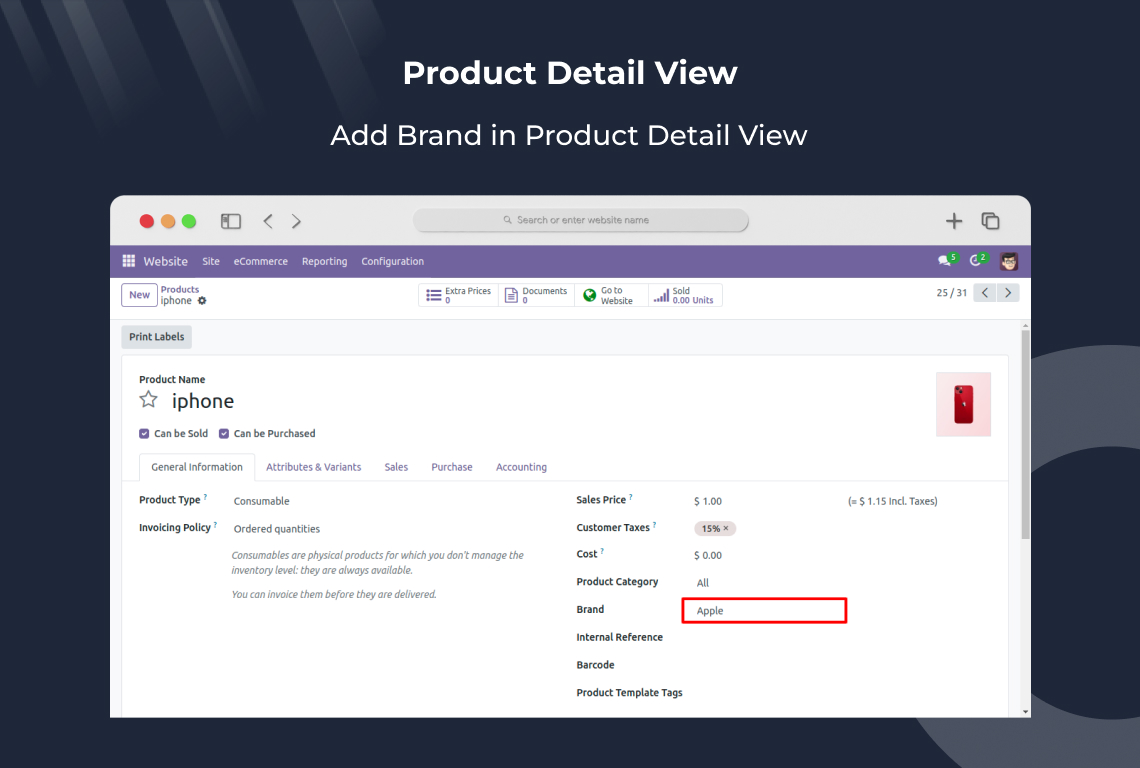Image resolution: width=1140 pixels, height=768 pixels.
Task: Open Documents stat button
Action: pos(537,295)
